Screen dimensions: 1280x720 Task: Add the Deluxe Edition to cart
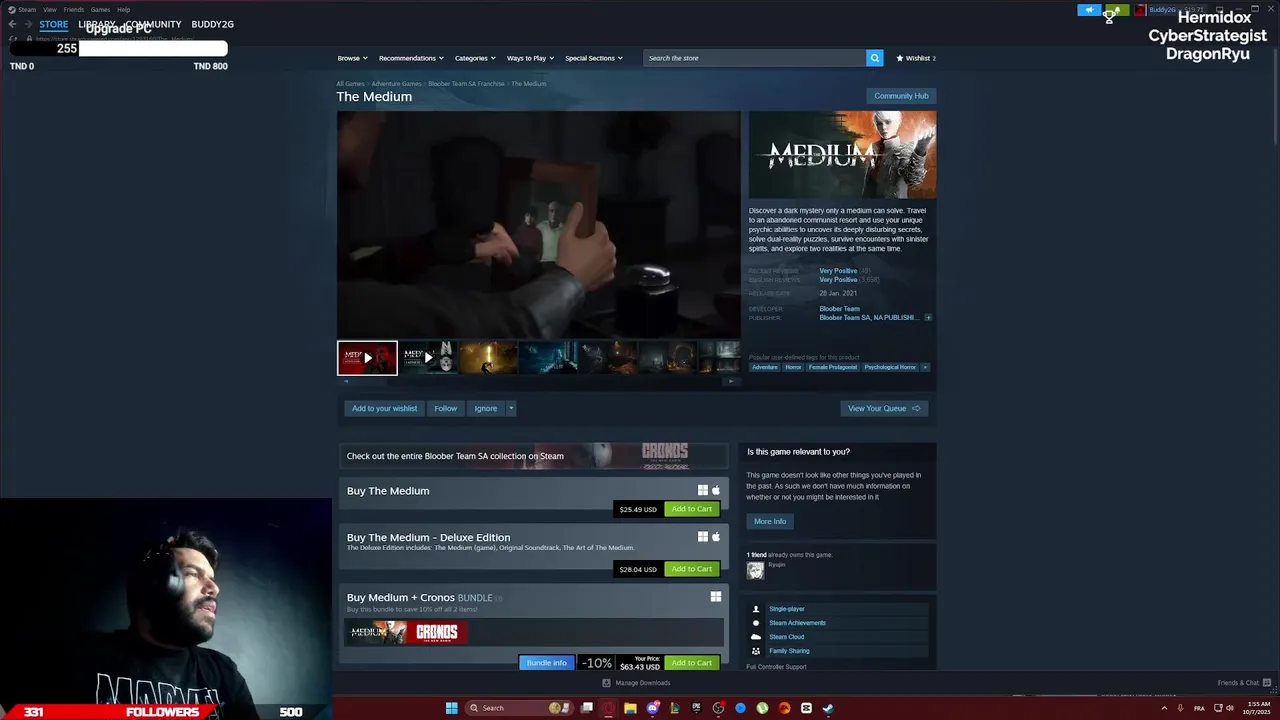tap(691, 569)
